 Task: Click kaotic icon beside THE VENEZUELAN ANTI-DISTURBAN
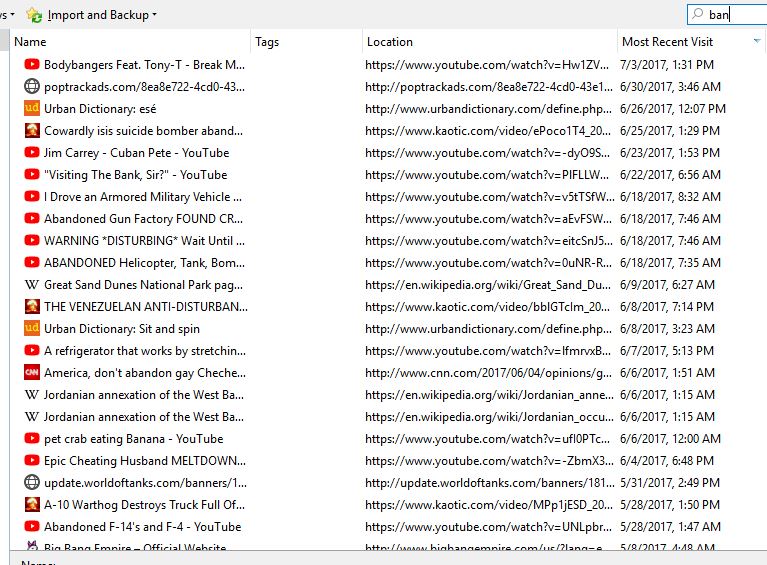click(x=32, y=306)
